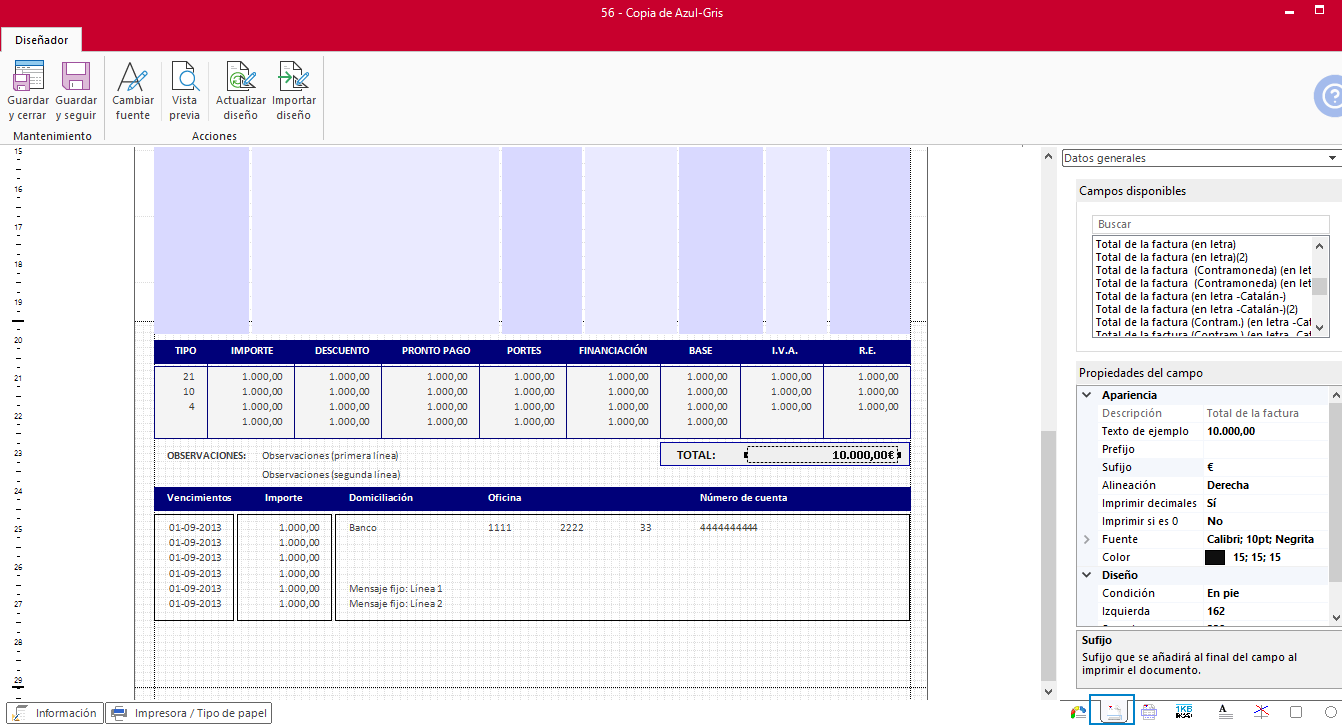
Task: Select the crossed lines tab icon
Action: pos(1262,712)
